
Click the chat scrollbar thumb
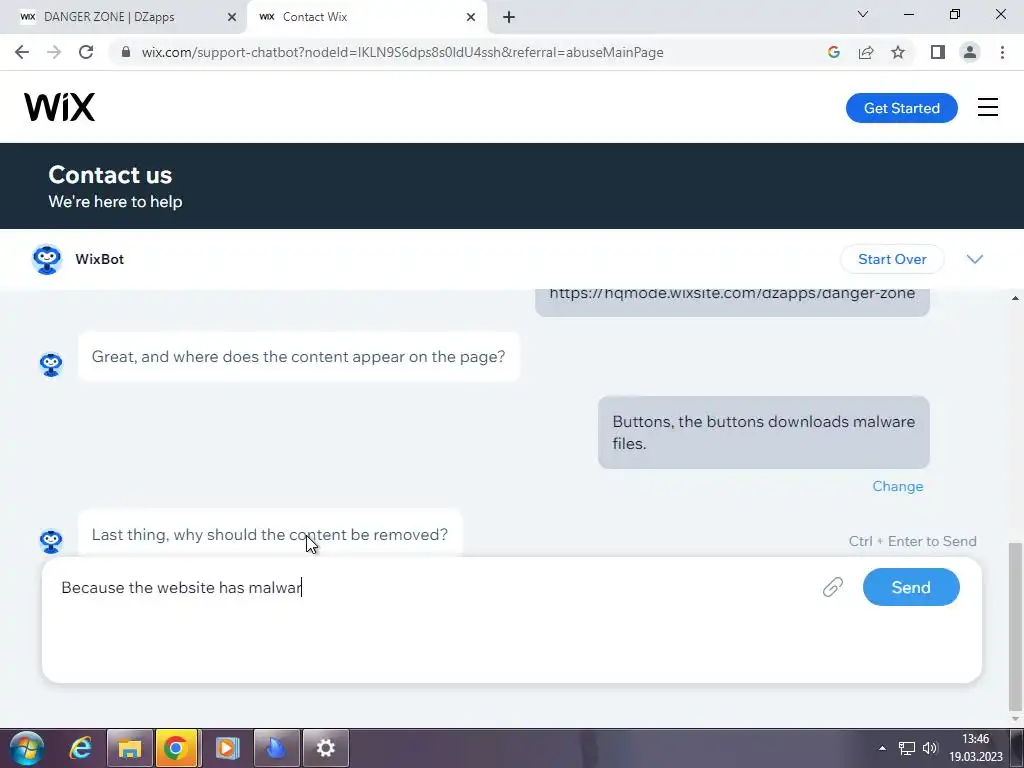pyautogui.click(x=1015, y=626)
